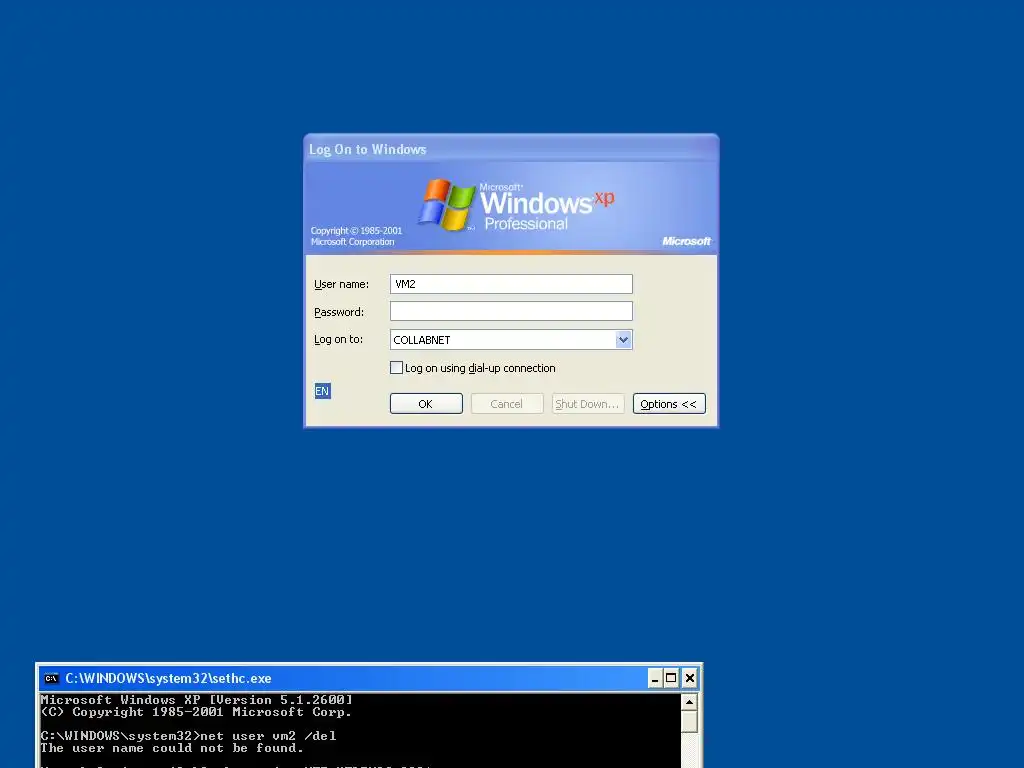Click the sethc.exe command prompt system icon
This screenshot has width=1024, height=768.
pos(51,679)
